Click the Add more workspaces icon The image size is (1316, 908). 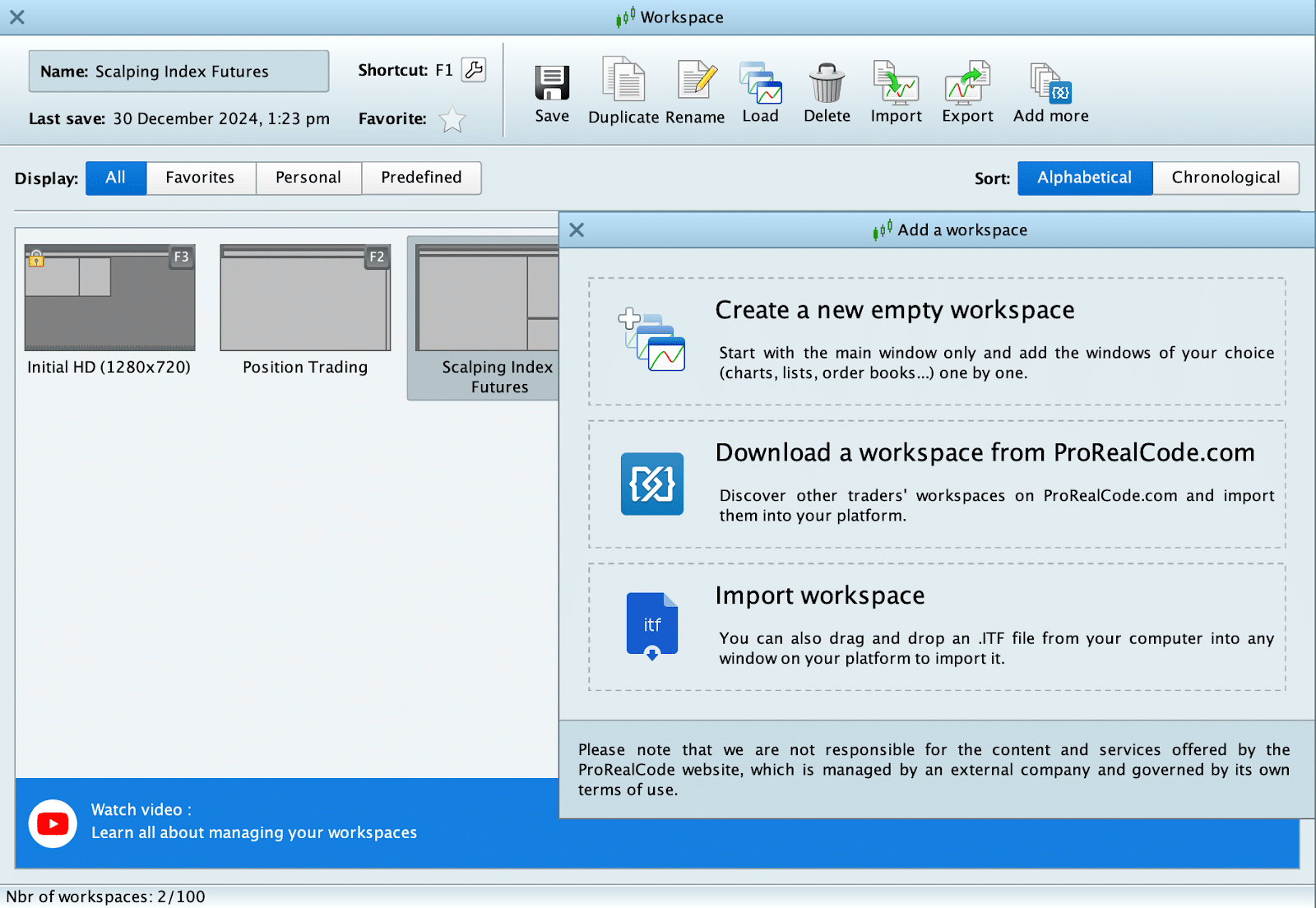coord(1050,82)
